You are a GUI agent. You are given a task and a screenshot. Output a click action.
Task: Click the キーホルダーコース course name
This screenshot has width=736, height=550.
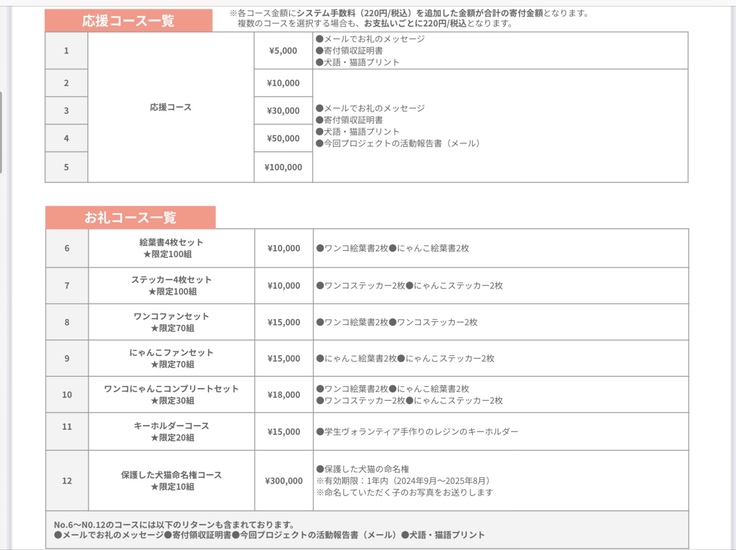[171, 426]
